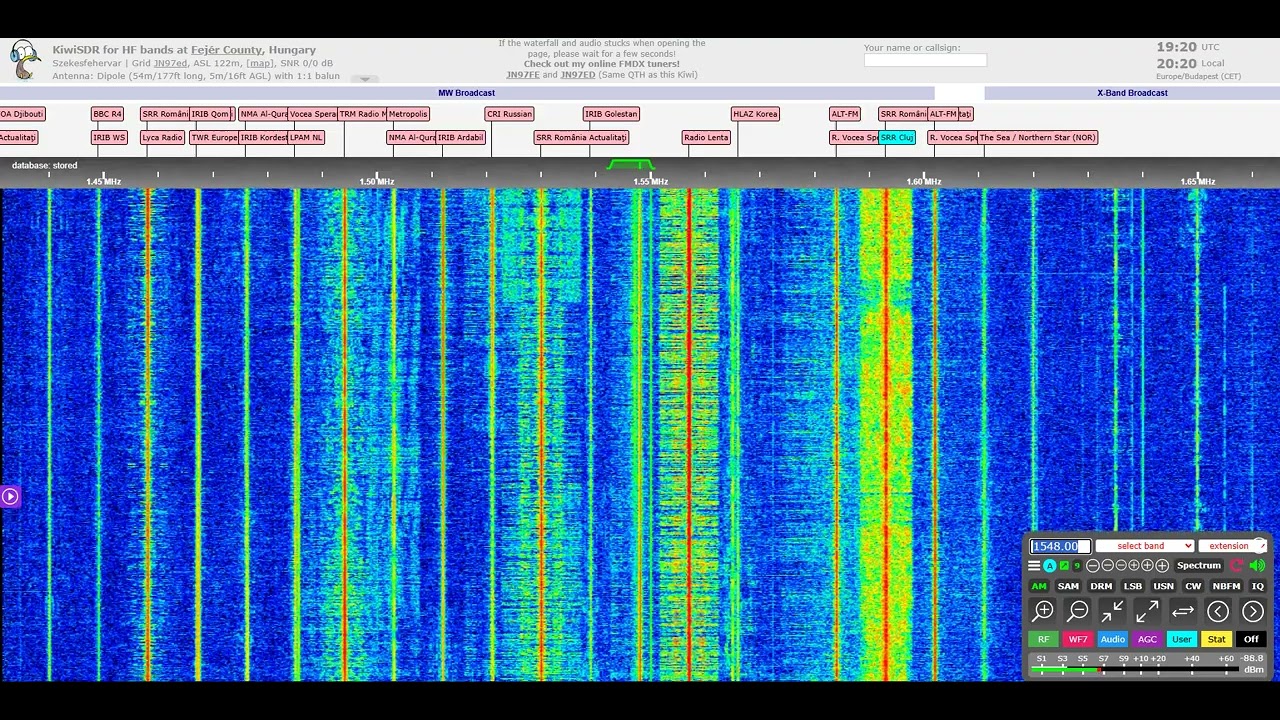Viewport: 1280px width, 720px height.
Task: Tune to the SRR Cluj station label
Action: (897, 138)
